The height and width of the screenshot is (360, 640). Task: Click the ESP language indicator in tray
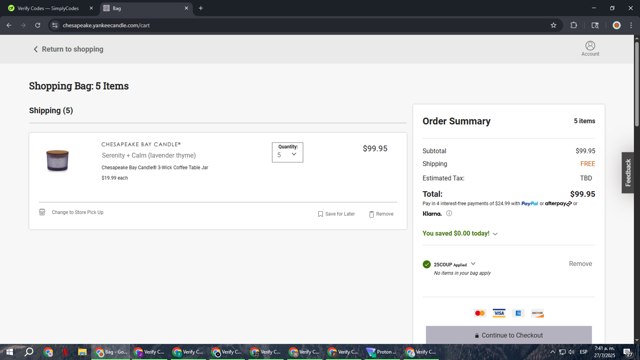tap(583, 352)
